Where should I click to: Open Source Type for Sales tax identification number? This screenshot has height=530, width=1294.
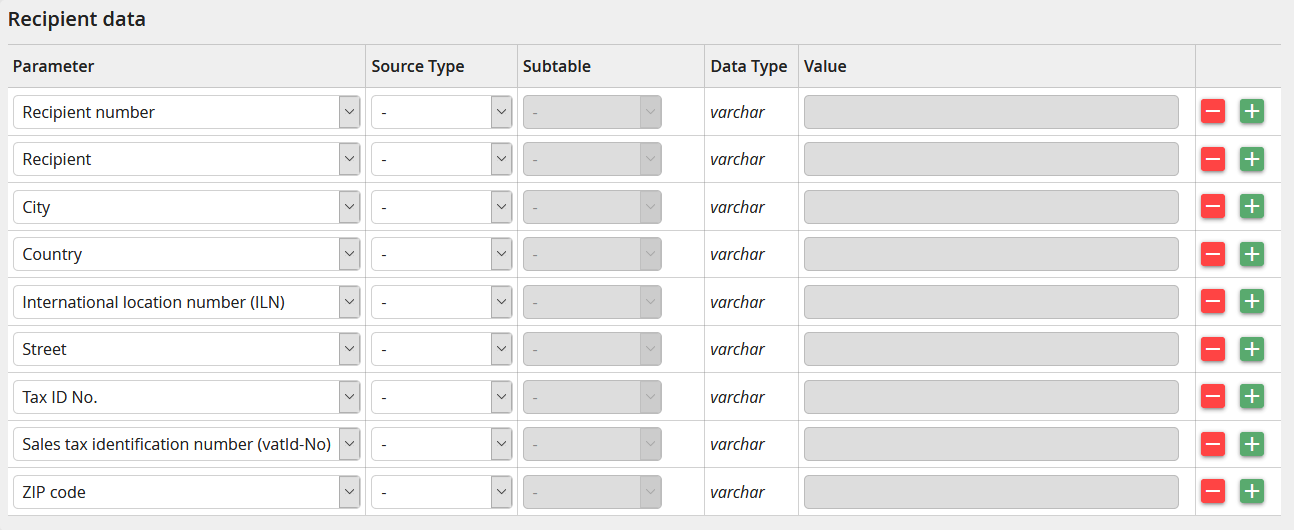tap(441, 444)
